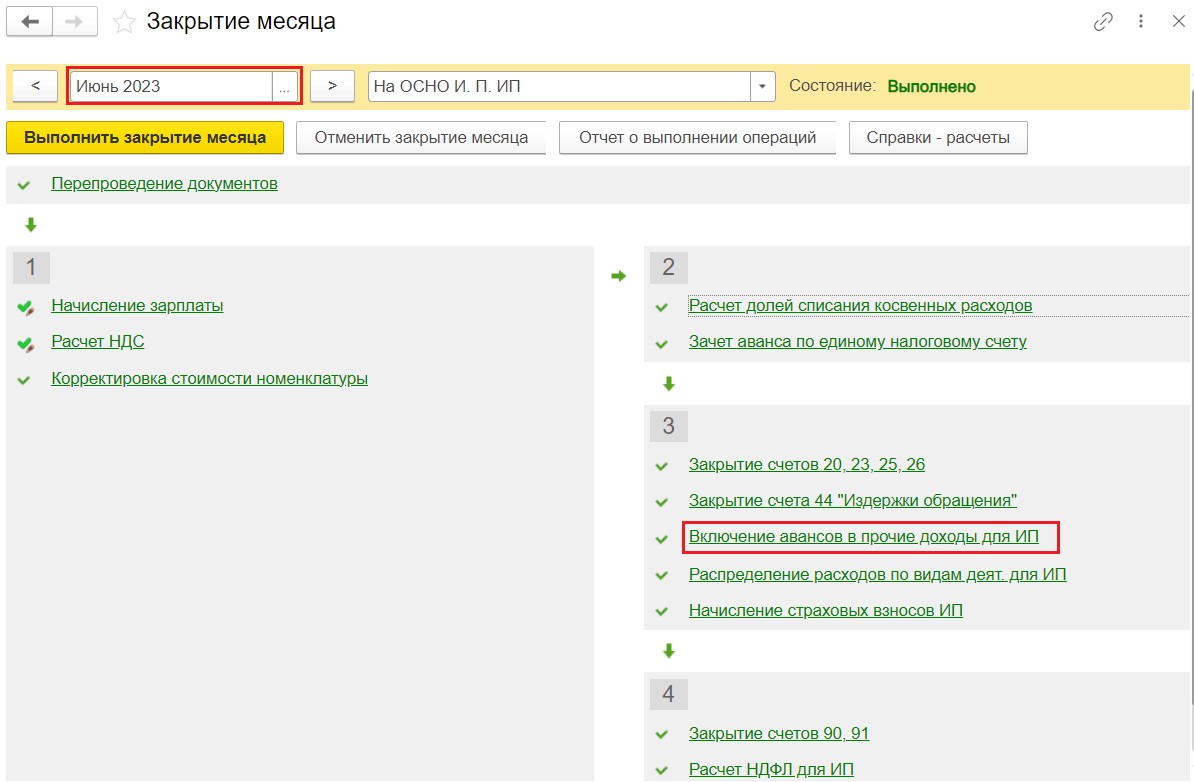This screenshot has width=1194, height=782.
Task: Open Зачет аванса по единому налоговому счету
Action: 857,342
